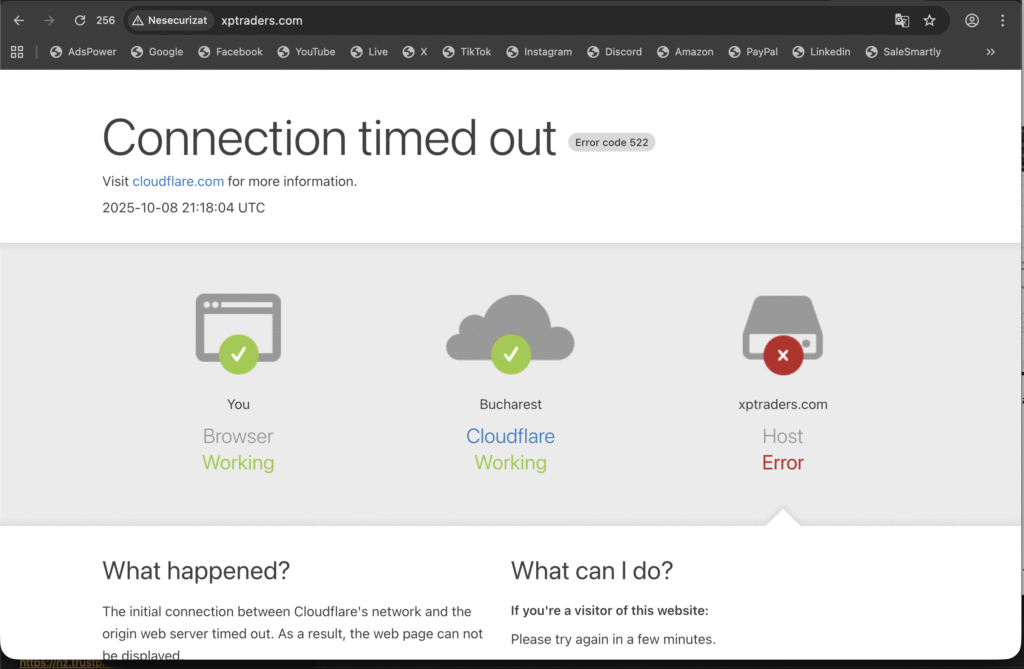Click the Error code 522 badge
Screen dimensions: 1024x669
coord(611,142)
